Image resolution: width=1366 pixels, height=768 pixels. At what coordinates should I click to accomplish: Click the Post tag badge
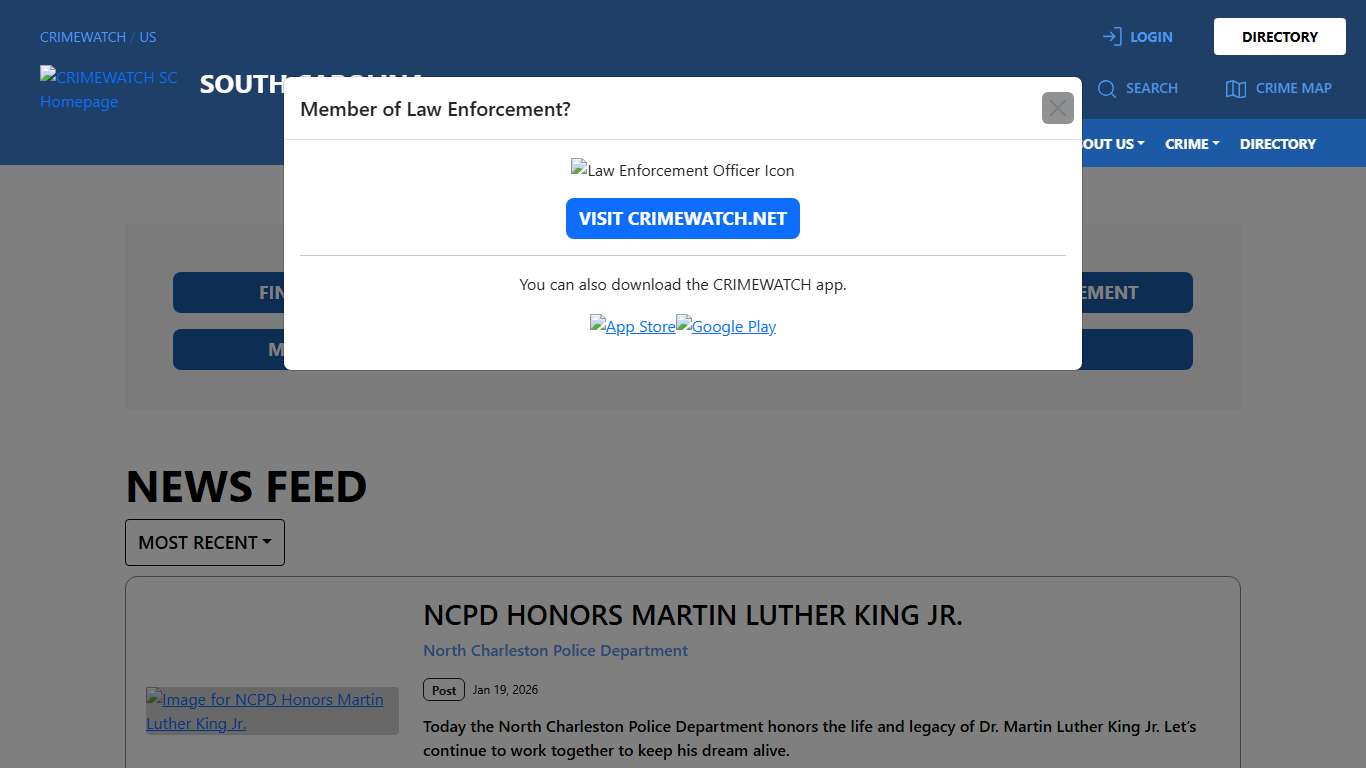tap(444, 690)
